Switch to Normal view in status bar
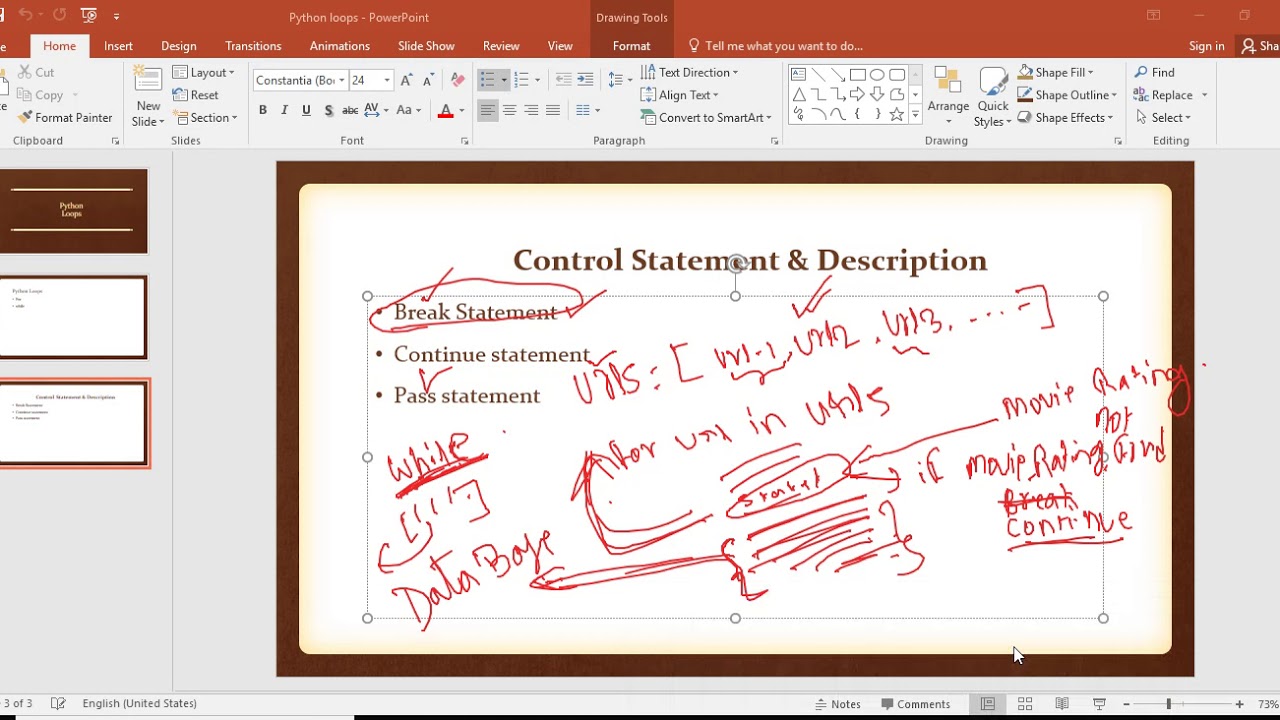The width and height of the screenshot is (1280, 720). point(987,704)
